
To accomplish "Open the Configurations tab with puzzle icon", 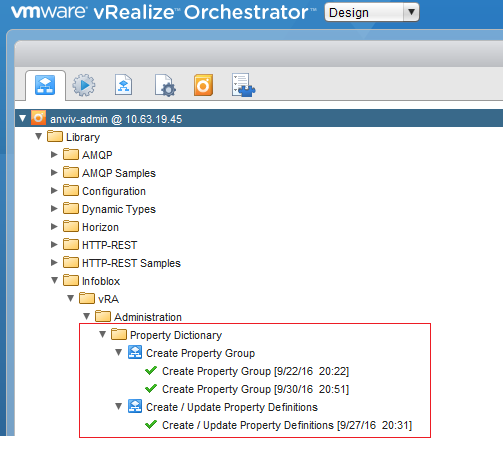I will coord(244,85).
